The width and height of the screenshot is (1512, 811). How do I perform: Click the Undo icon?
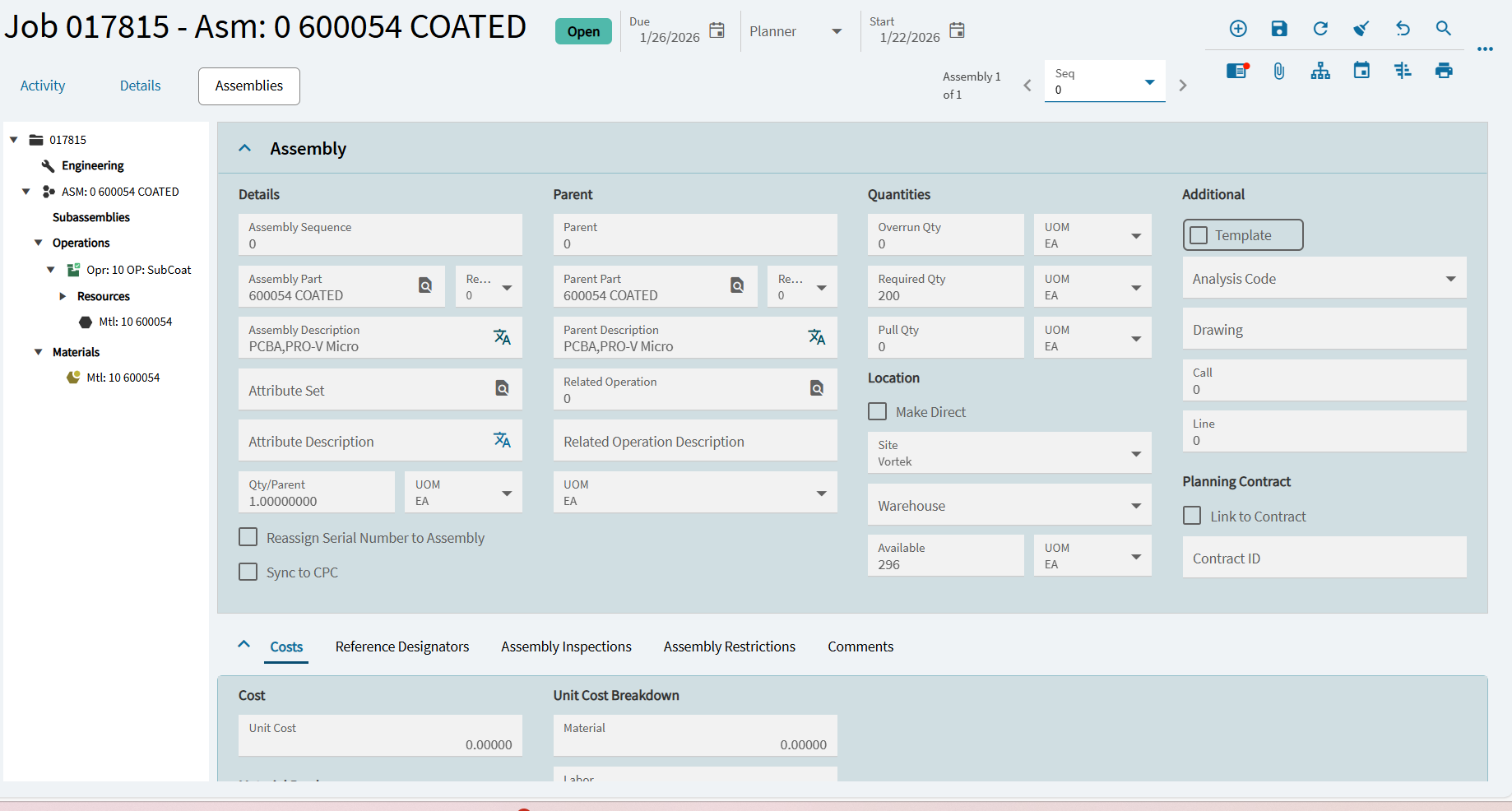click(1403, 29)
